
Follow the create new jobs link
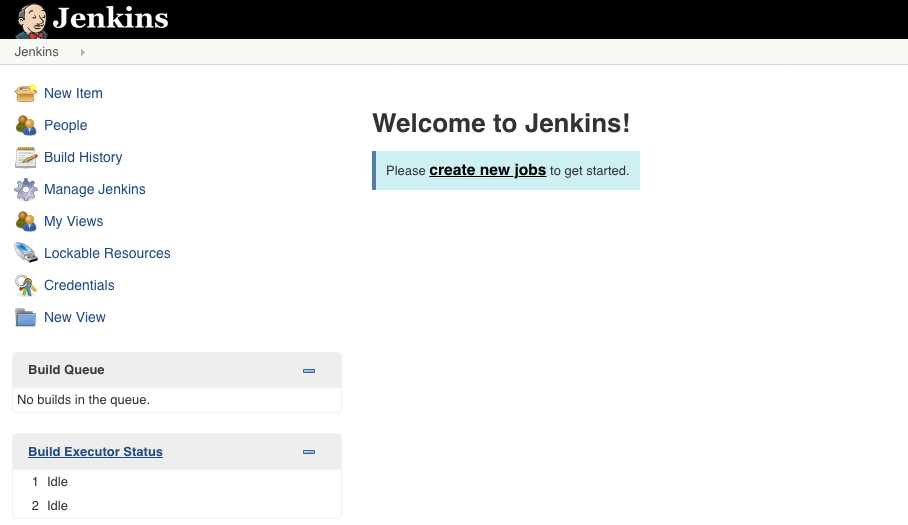point(488,170)
